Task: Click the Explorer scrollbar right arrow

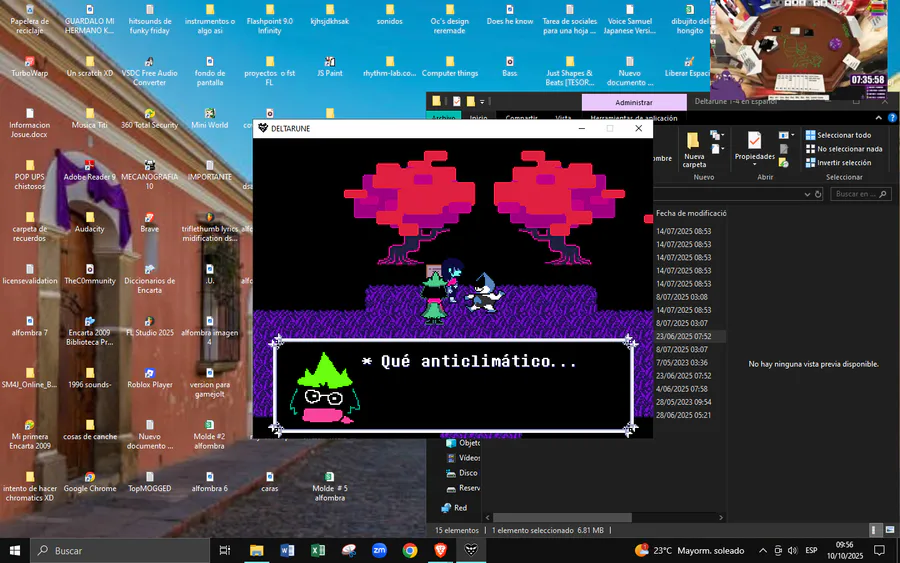Action: 721,517
